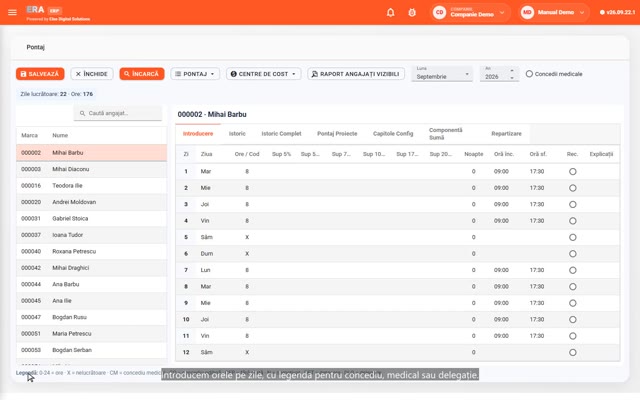Click the CD company avatar
Image resolution: width=640 pixels, height=400 pixels.
[x=439, y=12]
